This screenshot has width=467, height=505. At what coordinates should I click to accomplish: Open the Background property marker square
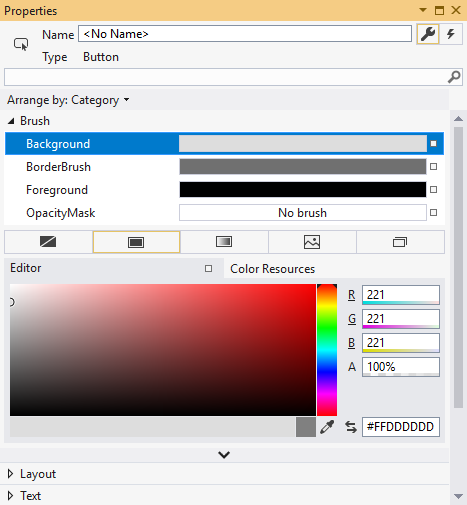[x=433, y=144]
